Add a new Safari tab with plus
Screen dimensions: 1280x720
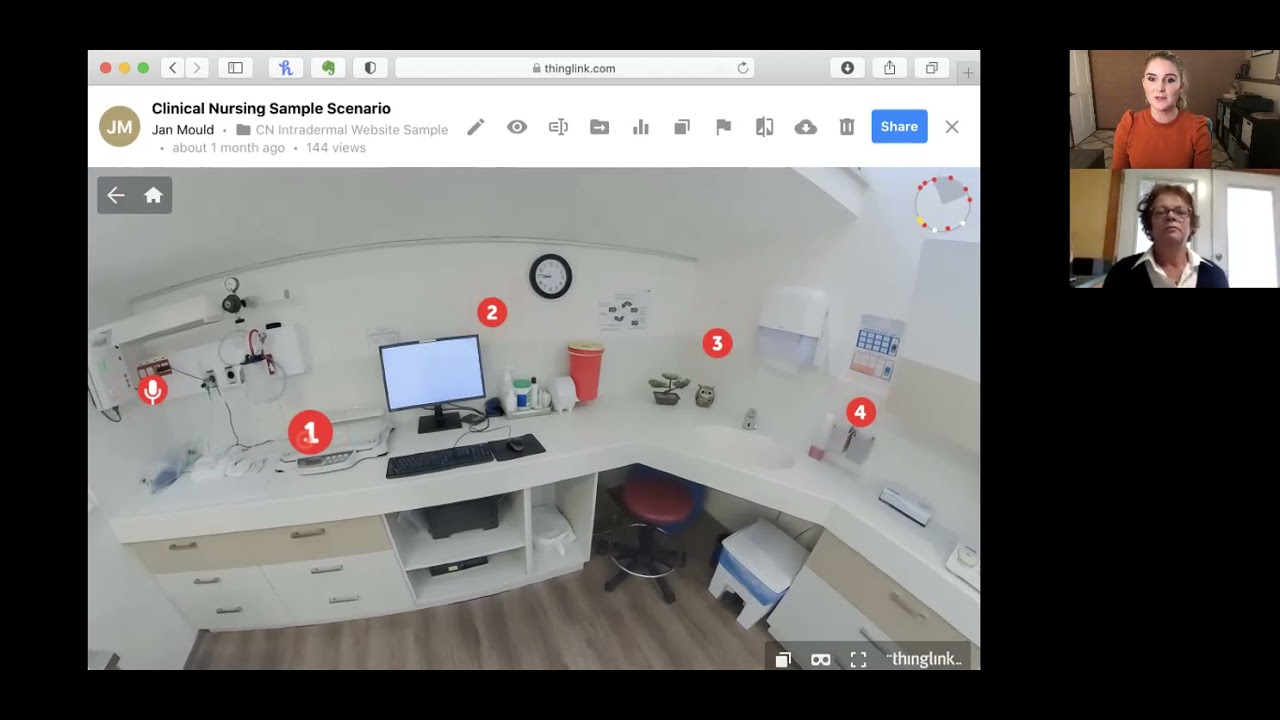pyautogui.click(x=967, y=72)
